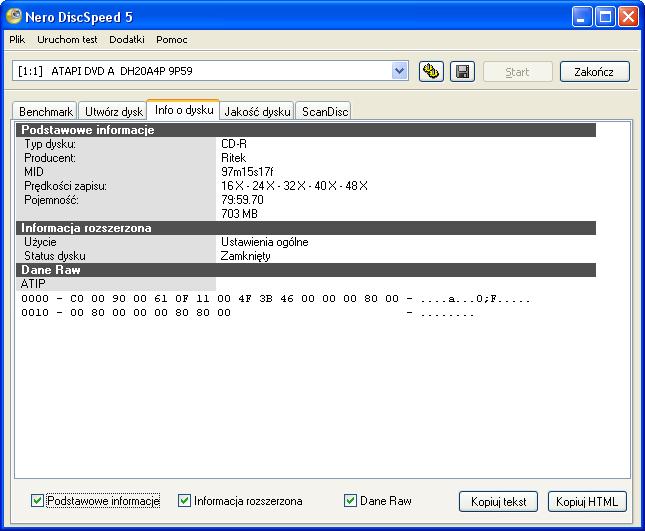
Task: Toggle Podstawowe informacje checkbox
Action: pyautogui.click(x=37, y=501)
